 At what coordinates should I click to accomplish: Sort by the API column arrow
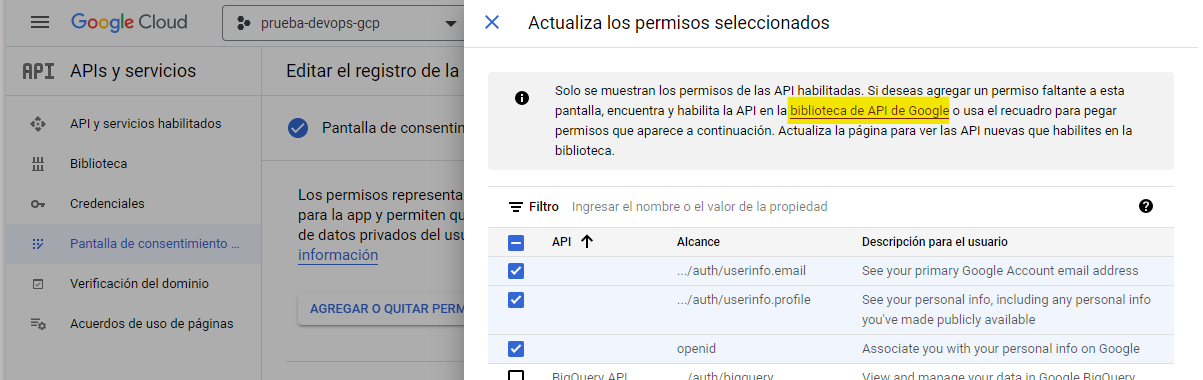[x=586, y=242]
